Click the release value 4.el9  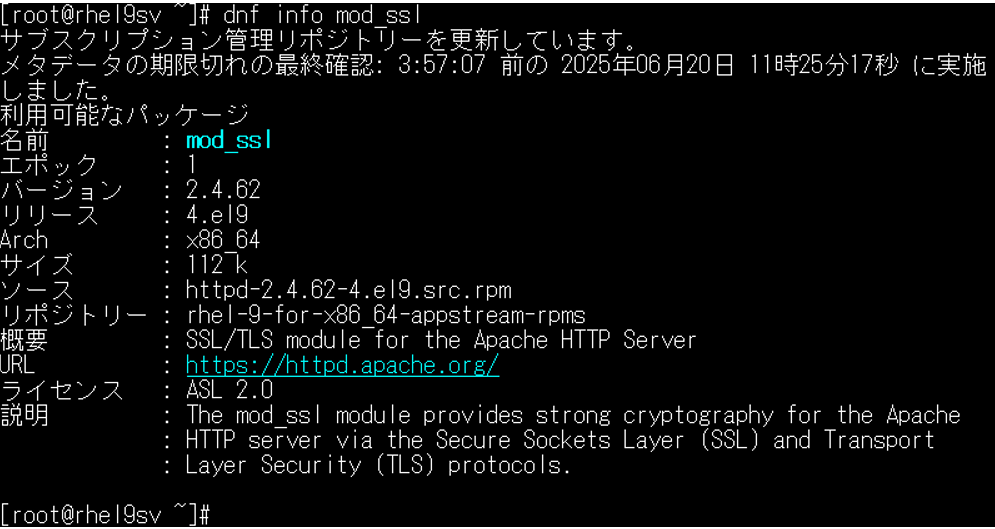(x=217, y=216)
